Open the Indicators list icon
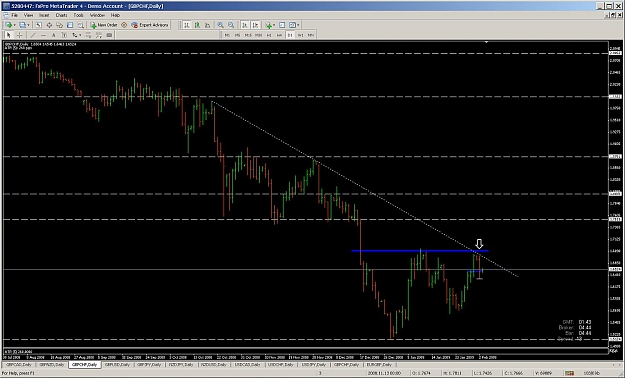This screenshot has height=378, width=625. coord(269,25)
